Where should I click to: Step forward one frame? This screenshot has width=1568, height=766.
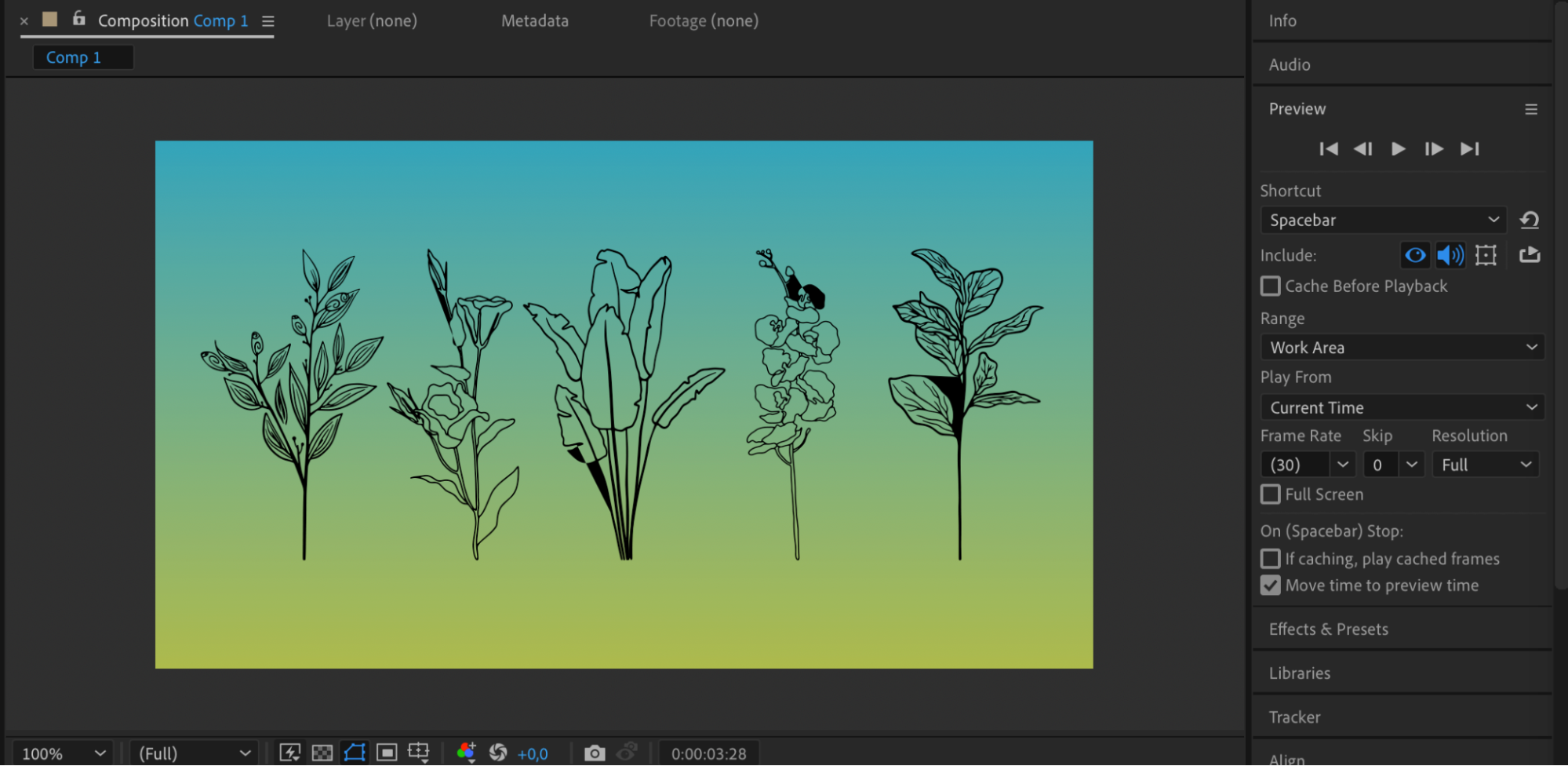point(1434,149)
